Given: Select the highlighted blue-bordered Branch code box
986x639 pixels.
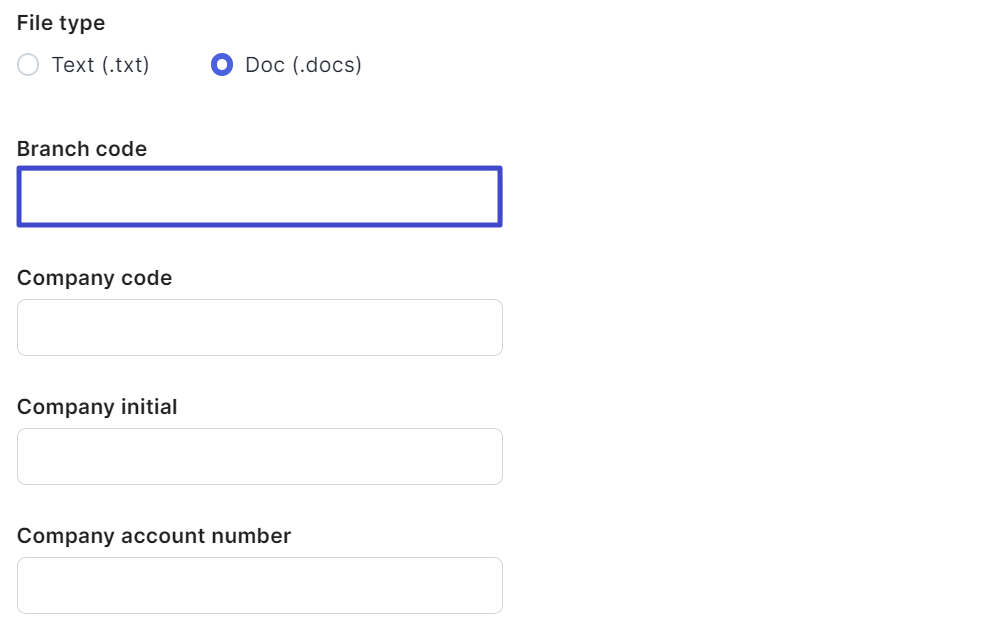Looking at the screenshot, I should coord(259,197).
